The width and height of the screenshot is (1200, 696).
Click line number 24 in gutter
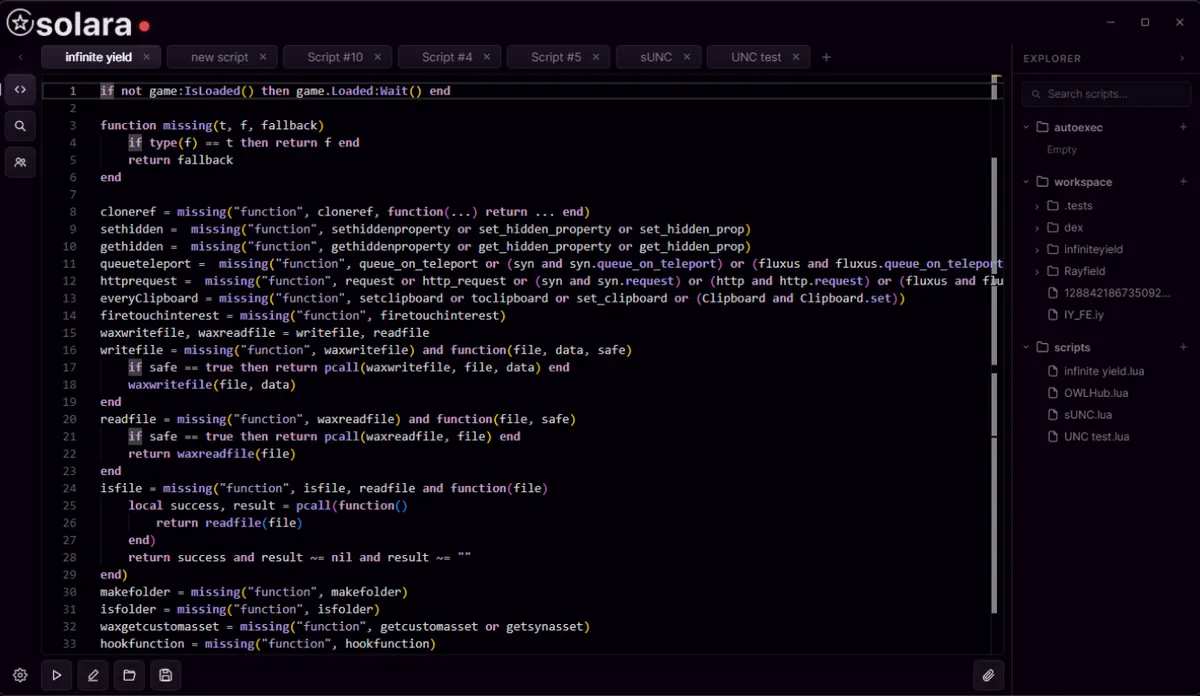[x=70, y=488]
